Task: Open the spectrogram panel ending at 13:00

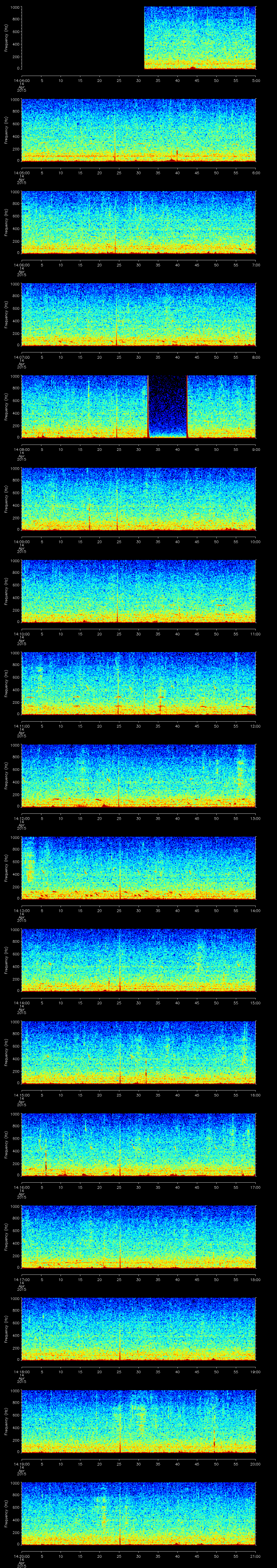Action: tap(139, 775)
